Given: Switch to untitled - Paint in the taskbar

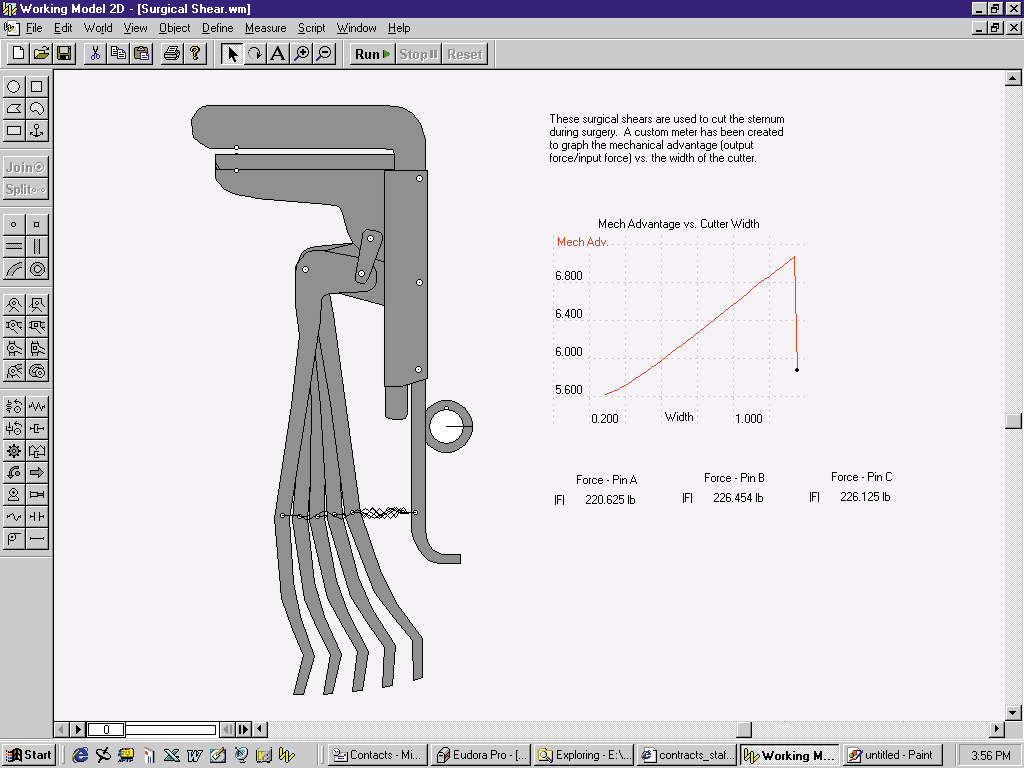Looking at the screenshot, I should tap(893, 755).
